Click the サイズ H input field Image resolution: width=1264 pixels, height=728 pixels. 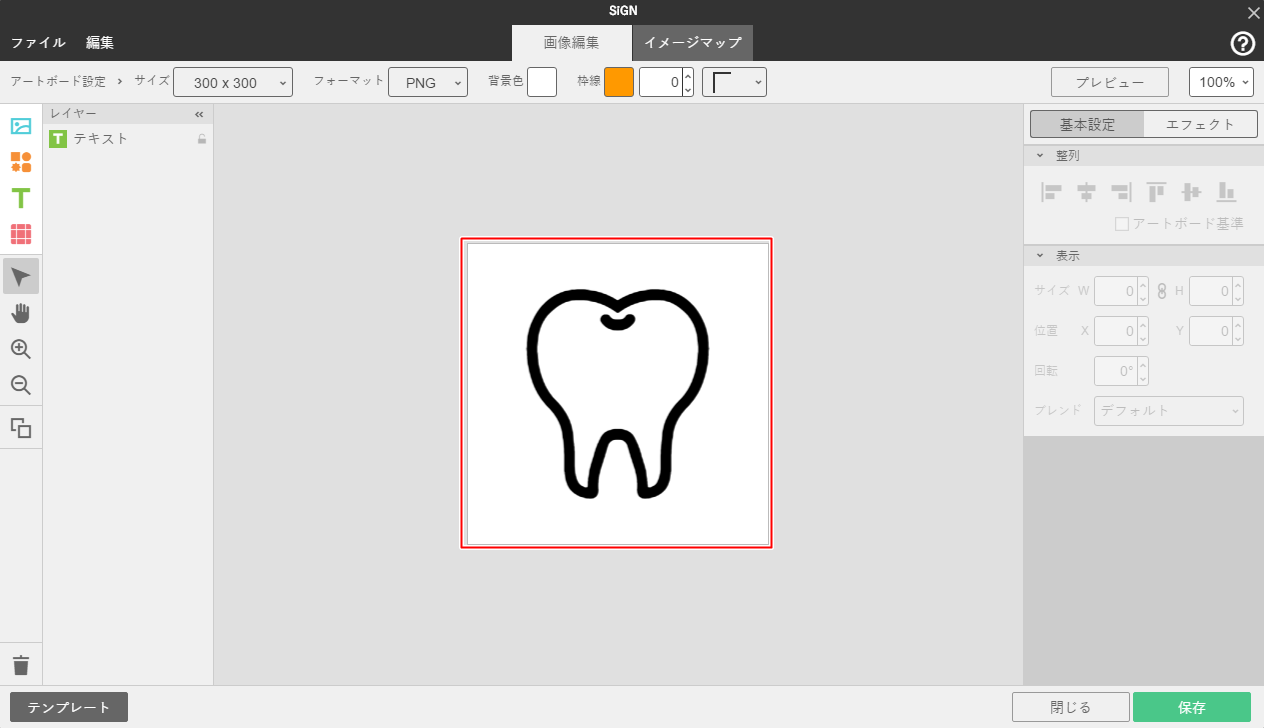[x=1211, y=291]
